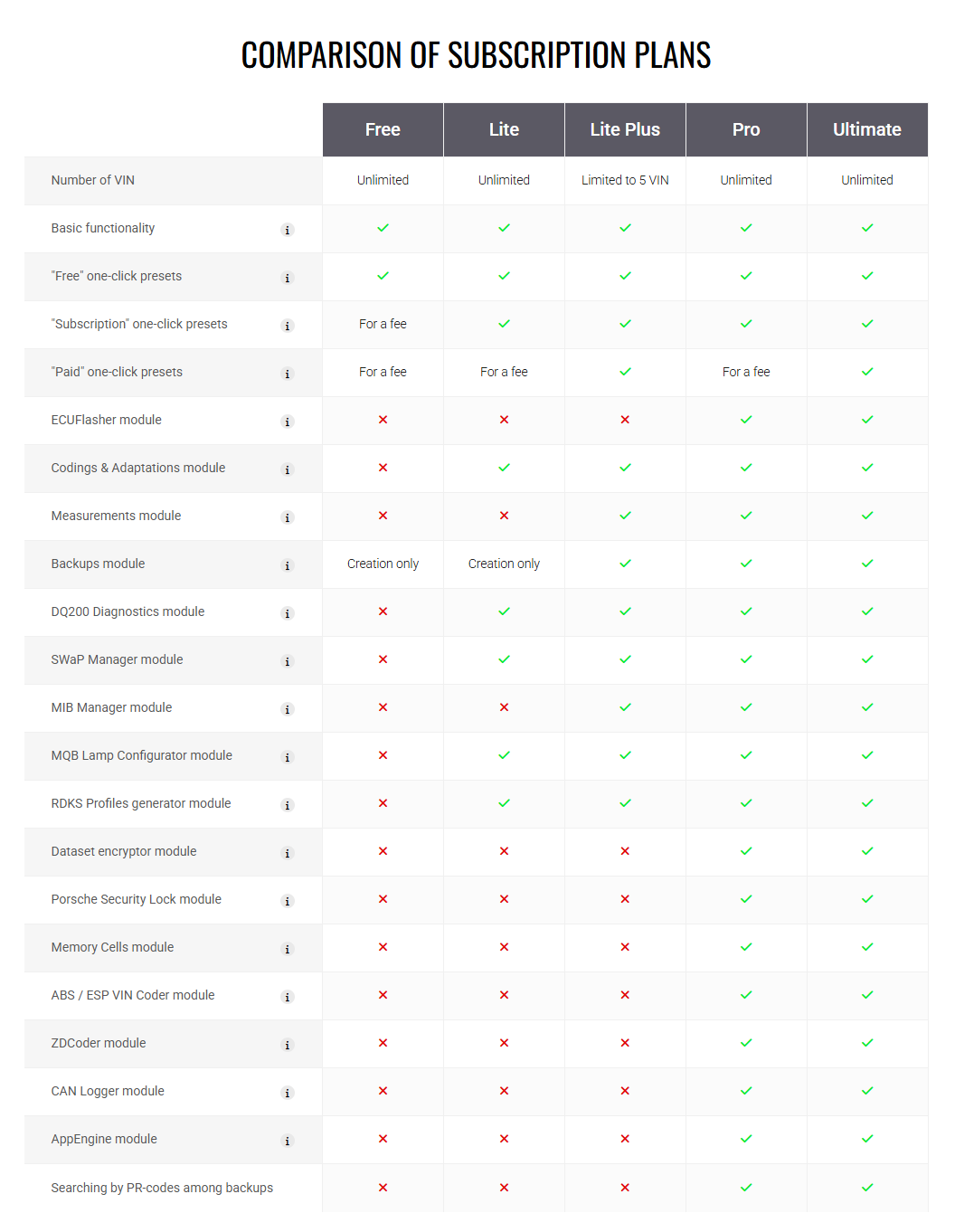The width and height of the screenshot is (955, 1232).
Task: Click the info icon beside Basic functionality
Action: tap(288, 230)
